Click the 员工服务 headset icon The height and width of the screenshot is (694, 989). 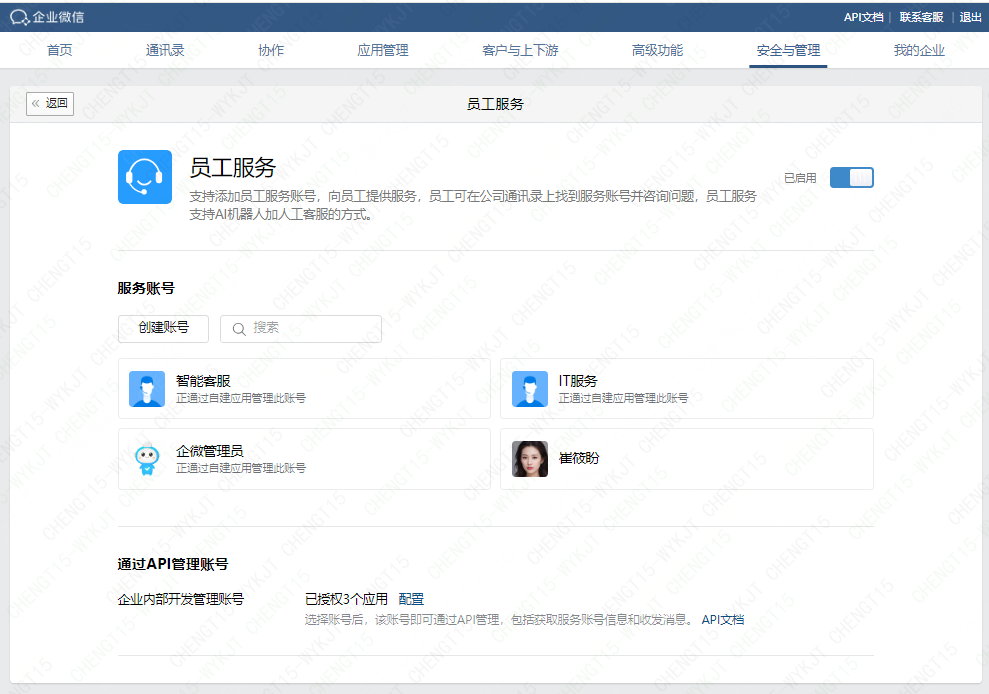coord(145,177)
